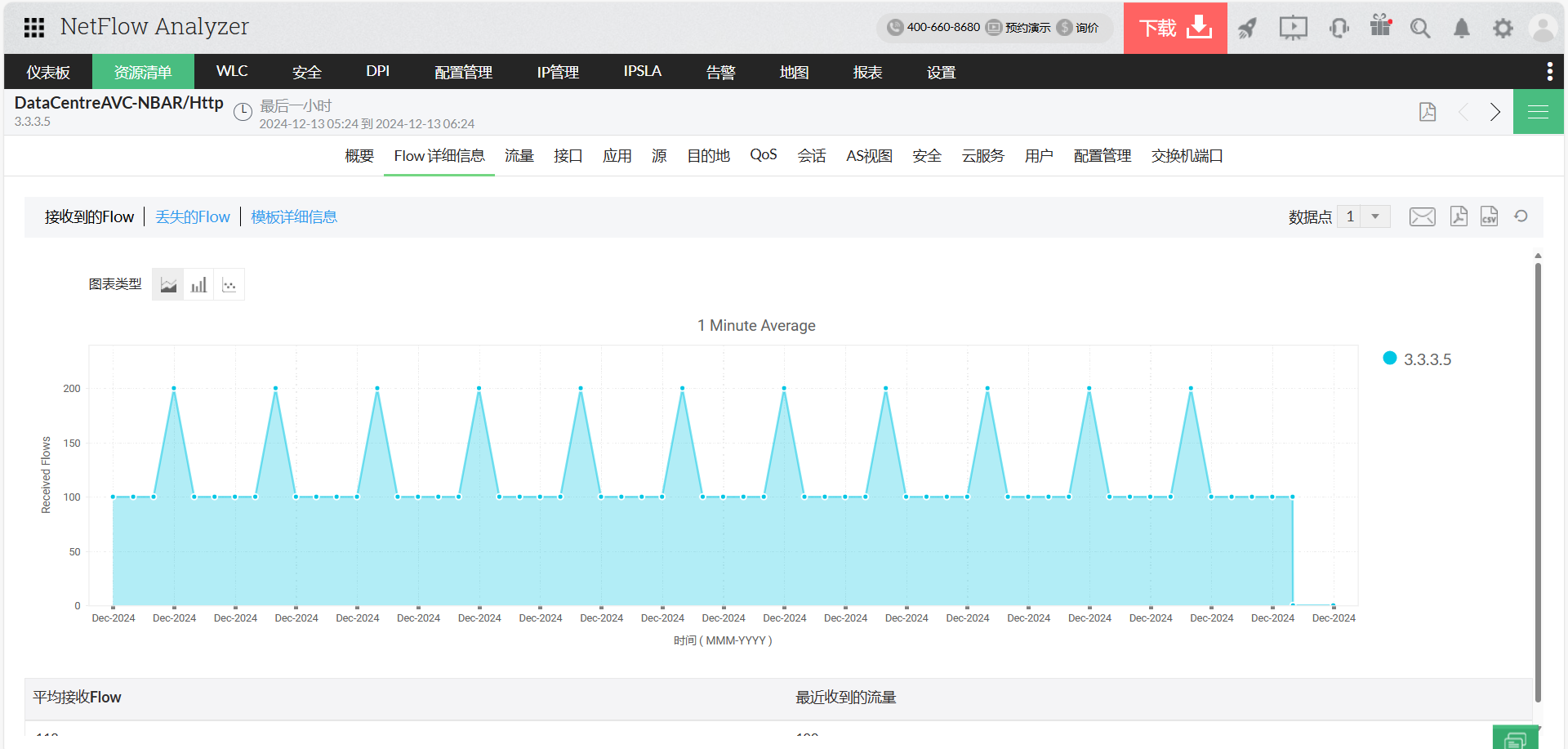Export Flow chart as PDF
The image size is (1568, 749).
pos(1459,216)
